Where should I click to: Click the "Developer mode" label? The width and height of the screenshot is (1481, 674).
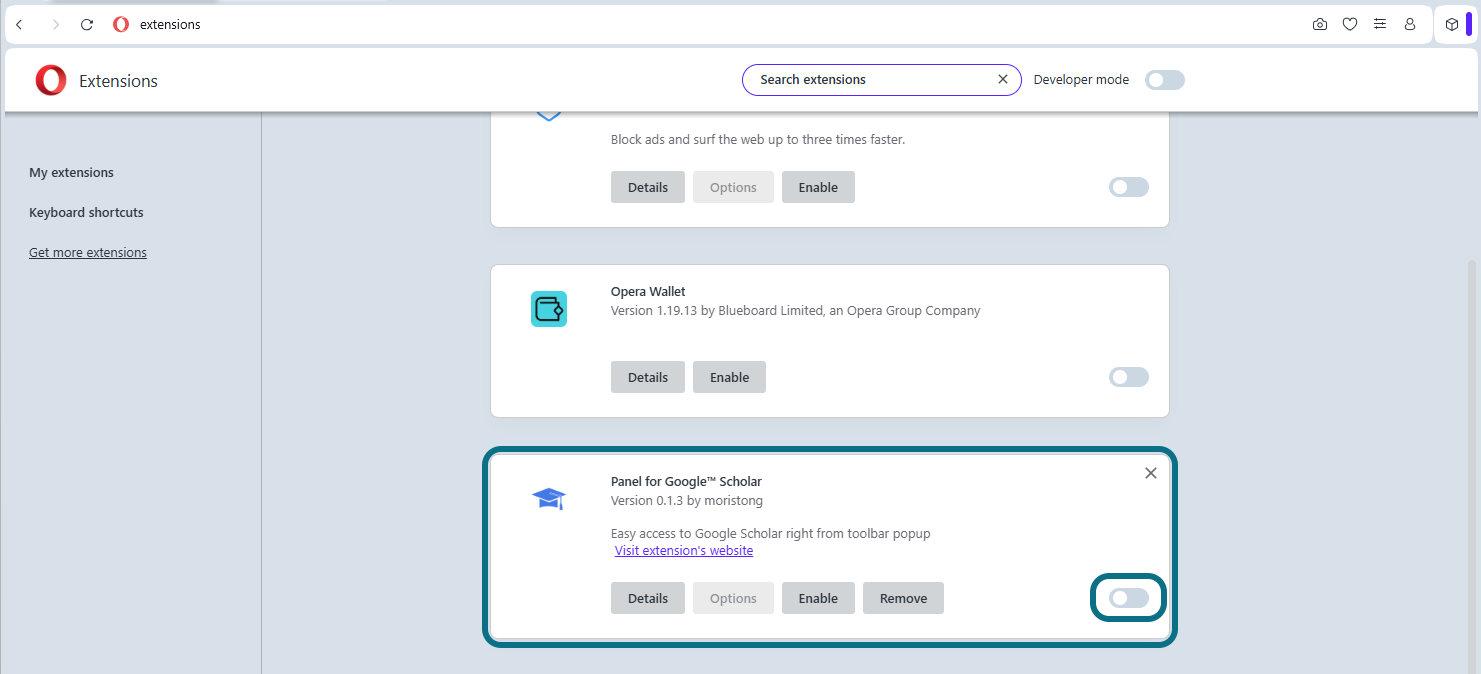tap(1081, 80)
